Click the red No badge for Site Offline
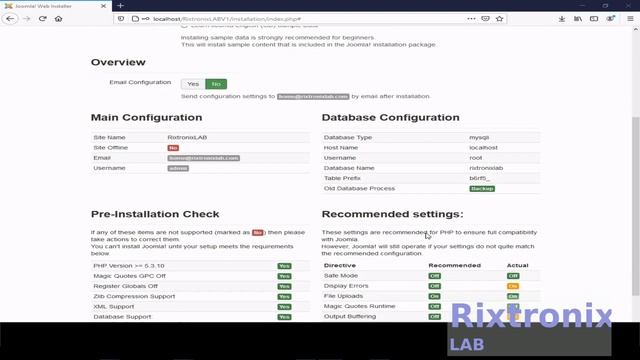The width and height of the screenshot is (640, 360). tap(173, 148)
